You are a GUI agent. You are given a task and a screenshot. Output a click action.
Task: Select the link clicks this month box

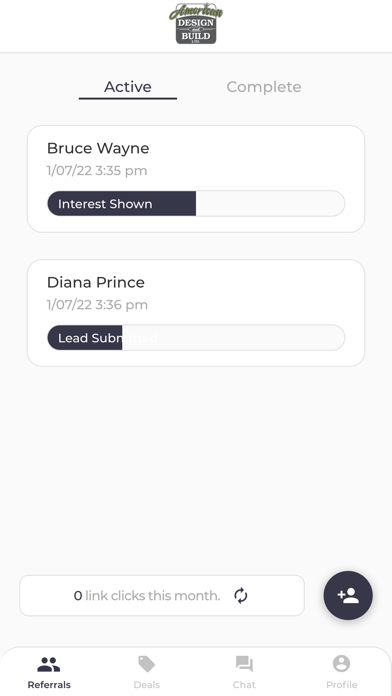[x=162, y=595]
